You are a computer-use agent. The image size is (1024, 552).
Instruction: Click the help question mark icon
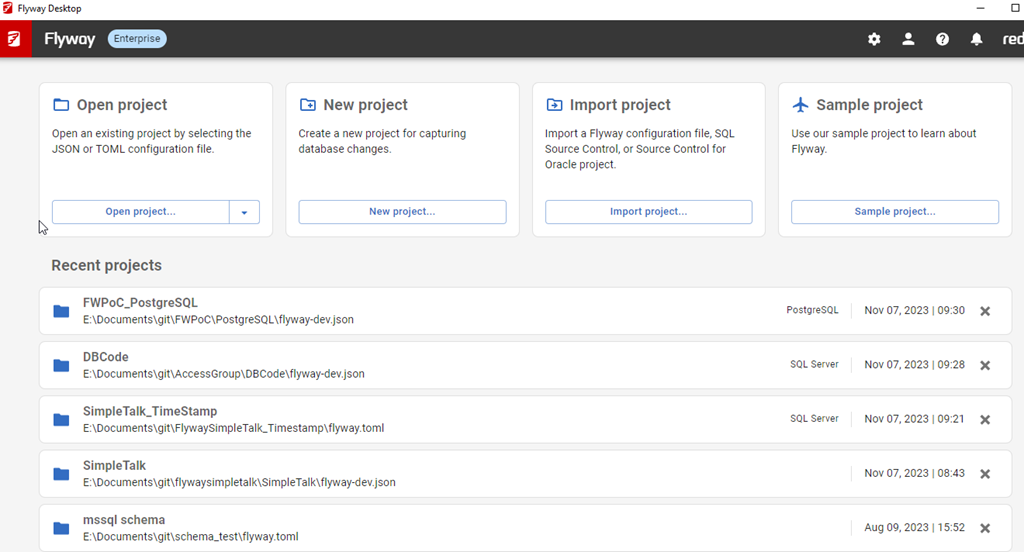point(942,39)
